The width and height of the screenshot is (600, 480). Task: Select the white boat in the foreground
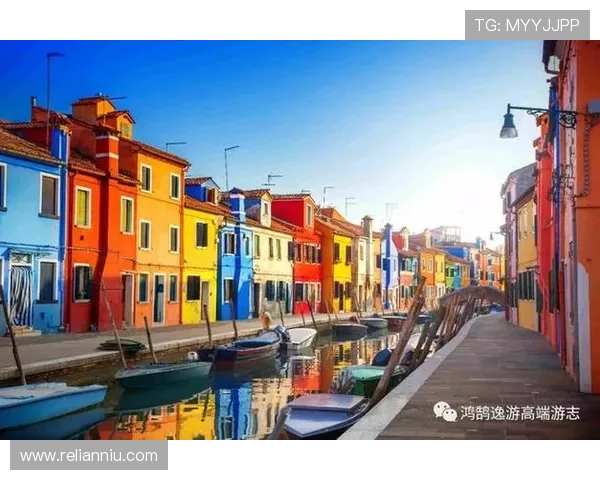pos(318,412)
